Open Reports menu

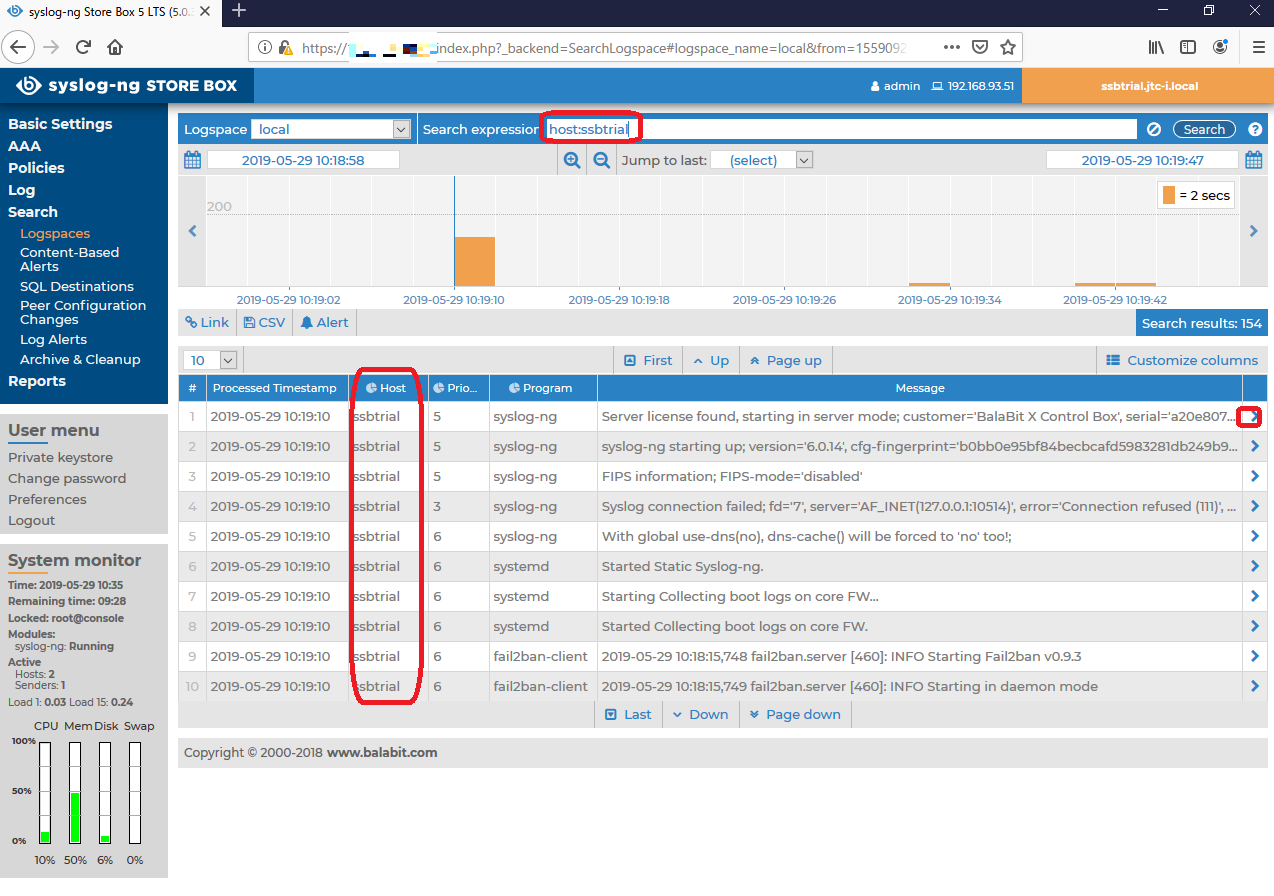tap(37, 381)
